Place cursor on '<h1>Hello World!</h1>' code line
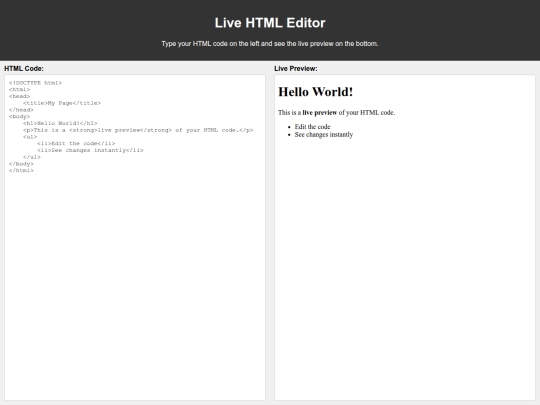Viewport: 540px width, 405px height. [60, 123]
